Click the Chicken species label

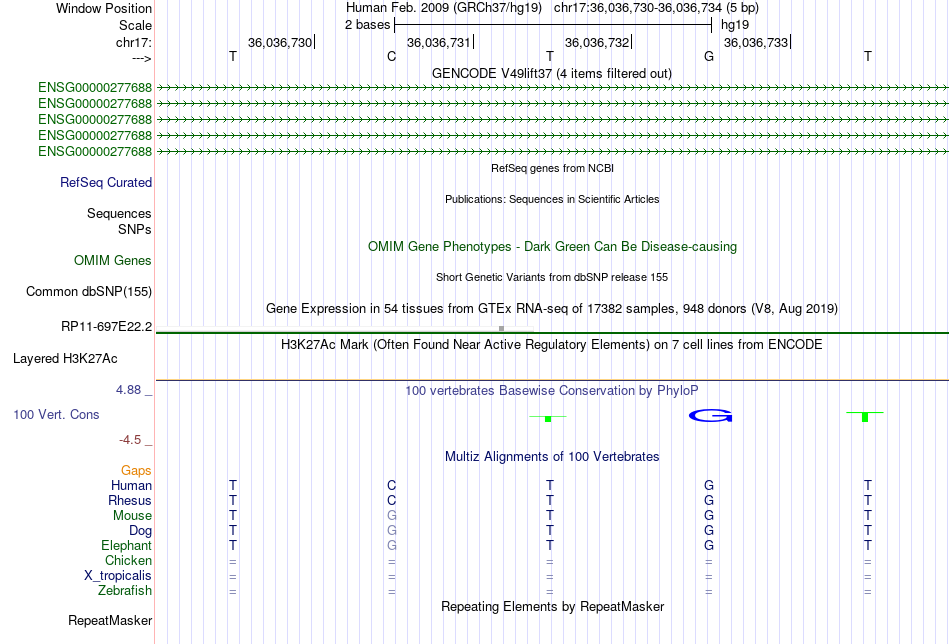[x=128, y=560]
